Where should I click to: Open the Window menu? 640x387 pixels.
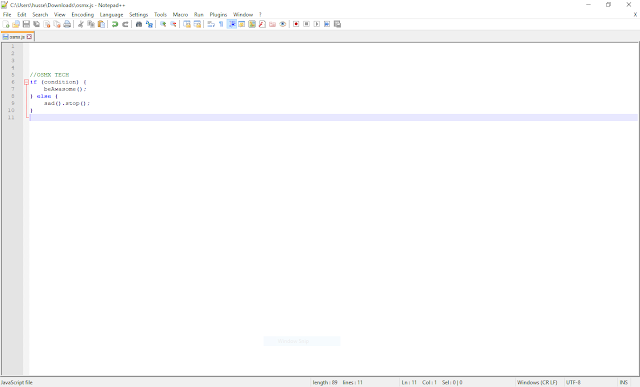pyautogui.click(x=243, y=15)
